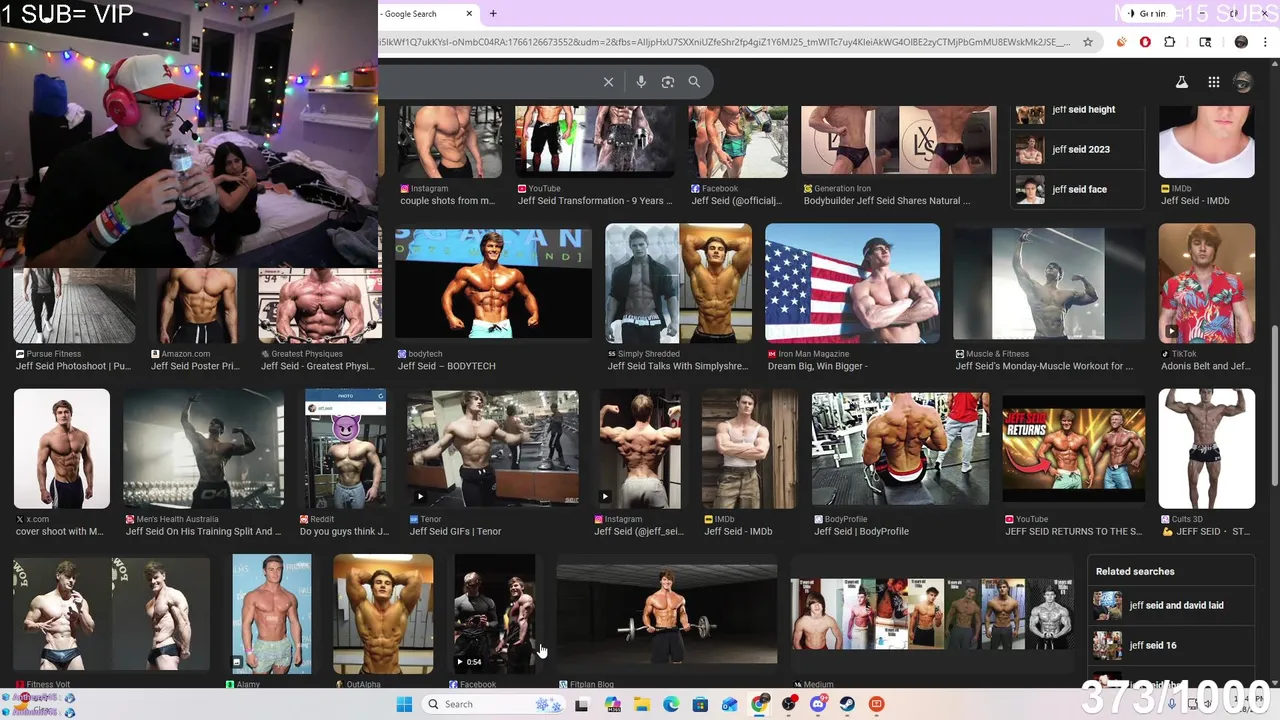Open File Explorer from the taskbar
1280x720 pixels.
point(641,704)
